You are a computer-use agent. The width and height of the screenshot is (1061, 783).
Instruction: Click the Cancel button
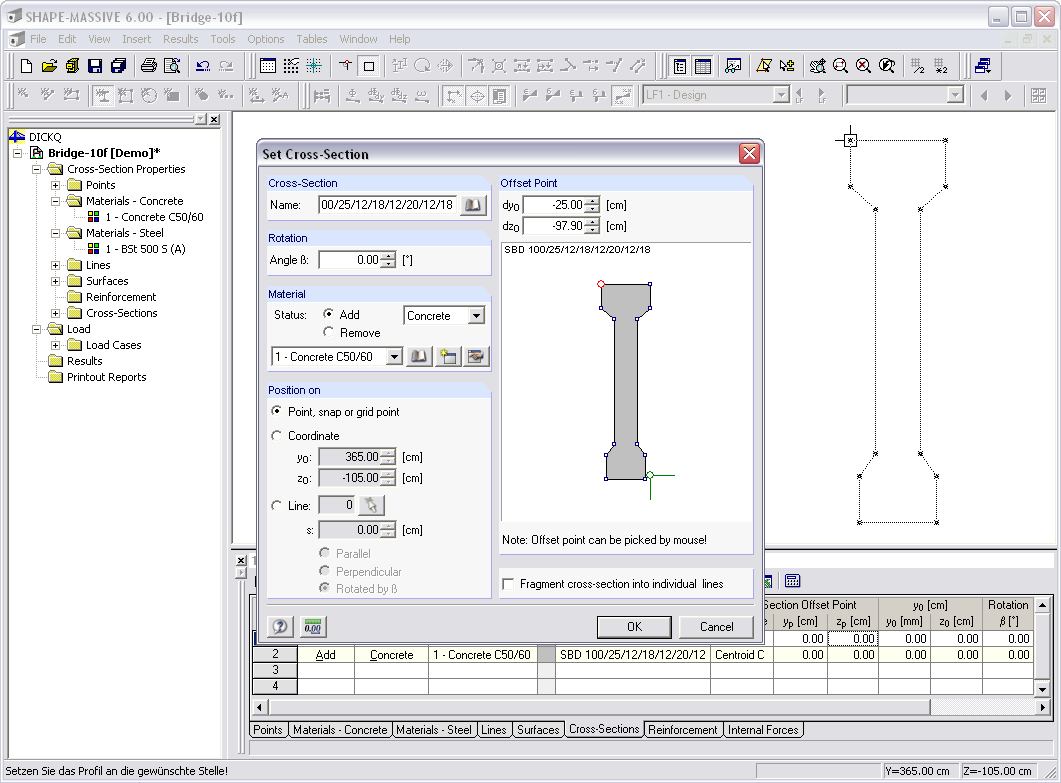click(716, 627)
